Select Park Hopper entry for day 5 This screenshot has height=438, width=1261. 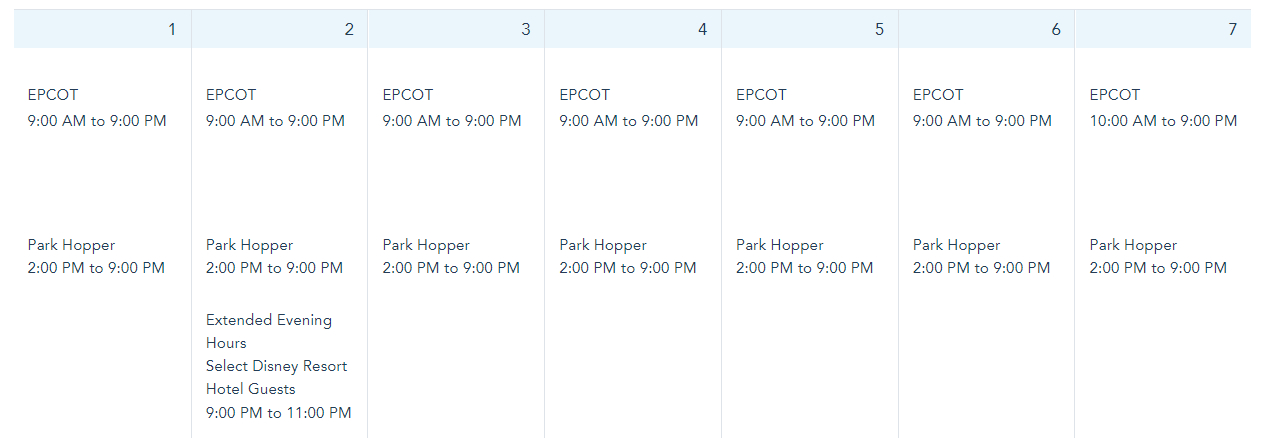[780, 245]
